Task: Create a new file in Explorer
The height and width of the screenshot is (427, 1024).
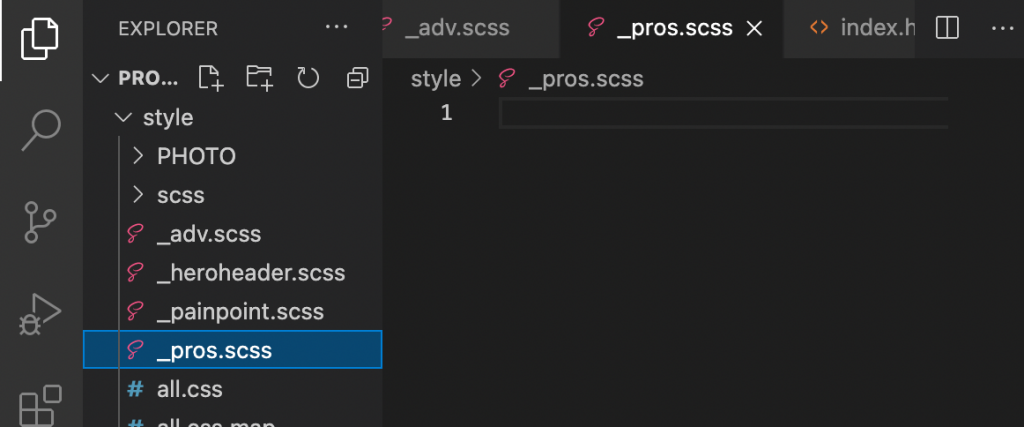Action: (209, 78)
